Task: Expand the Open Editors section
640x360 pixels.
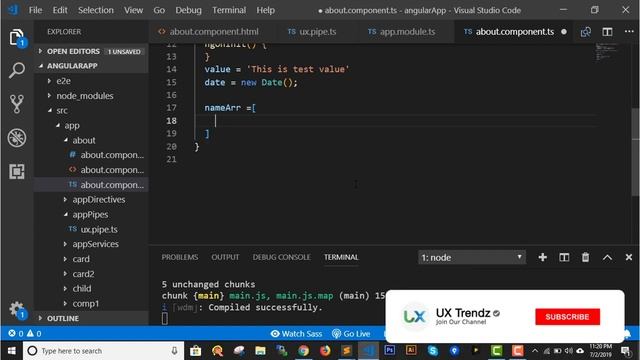Action: (73, 51)
